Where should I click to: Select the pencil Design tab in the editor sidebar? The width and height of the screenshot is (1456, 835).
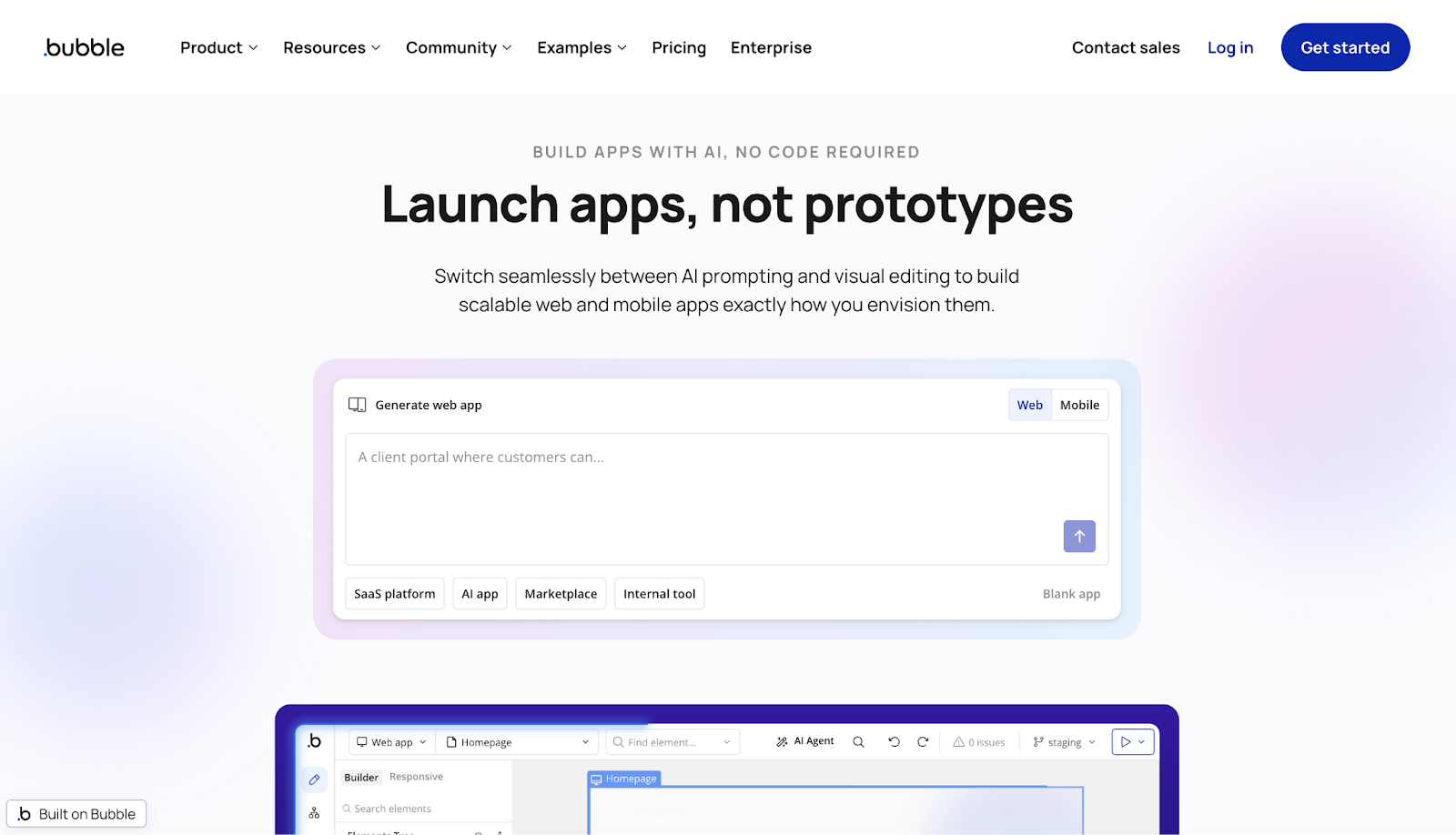314,780
